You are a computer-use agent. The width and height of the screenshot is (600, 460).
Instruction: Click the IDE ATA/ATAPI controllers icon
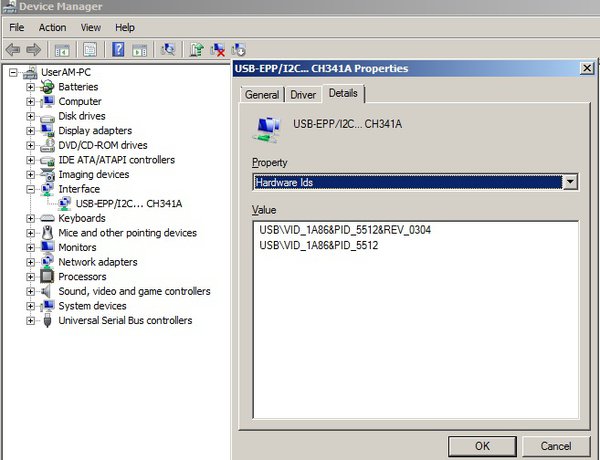coord(47,160)
